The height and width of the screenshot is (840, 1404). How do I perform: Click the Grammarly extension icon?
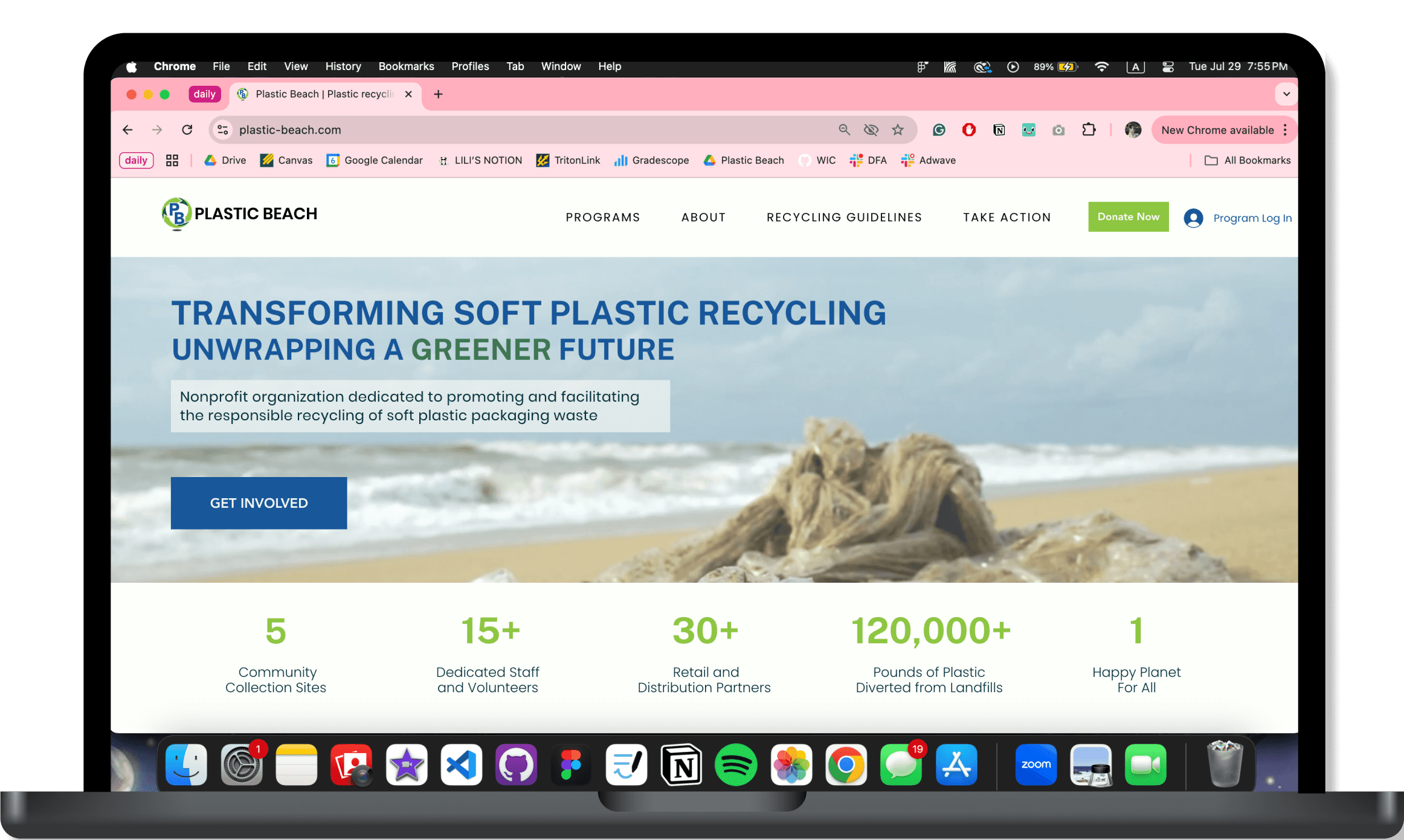click(x=939, y=130)
